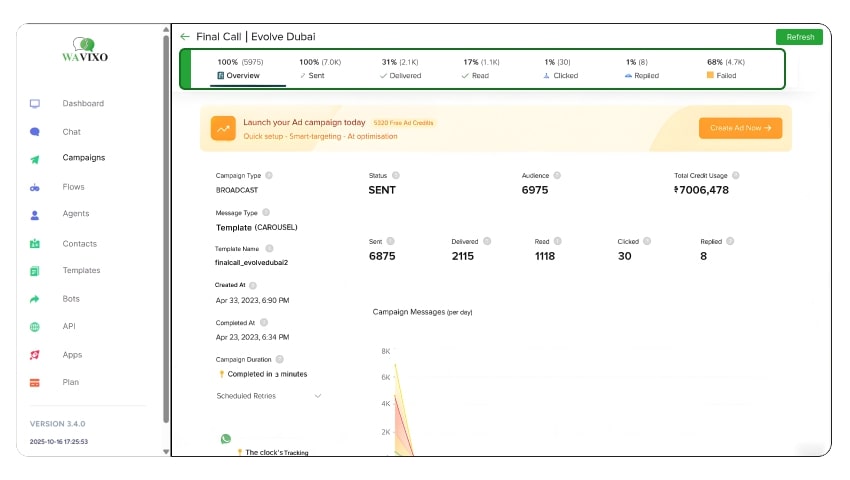Click the Dashboard monitor icon in sidebar

pos(35,104)
